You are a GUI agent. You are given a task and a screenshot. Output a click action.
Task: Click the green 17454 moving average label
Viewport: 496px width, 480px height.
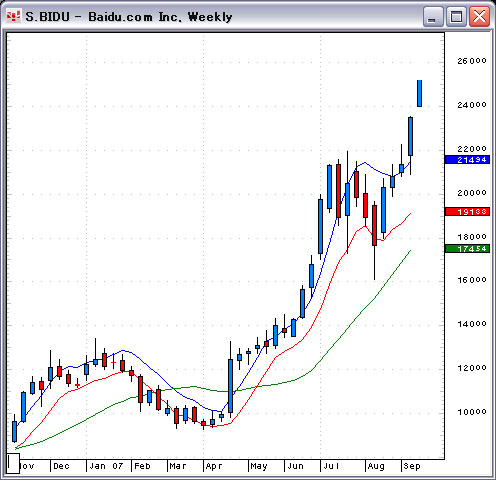tap(467, 249)
